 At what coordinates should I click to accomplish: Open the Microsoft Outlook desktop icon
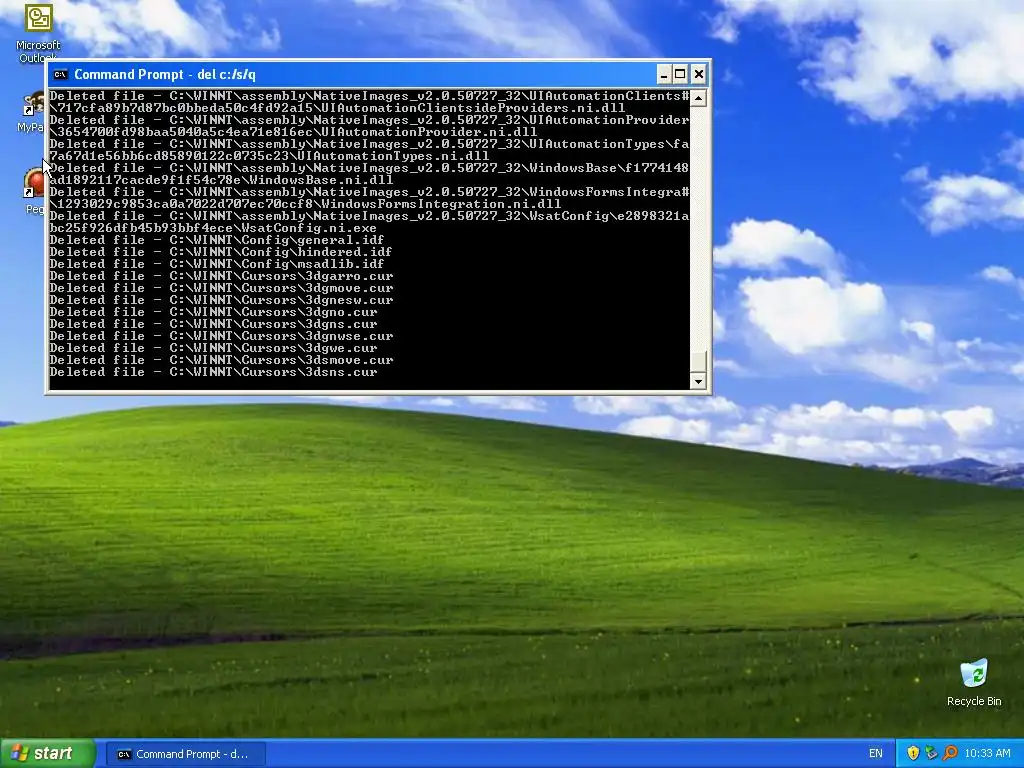pos(38,32)
